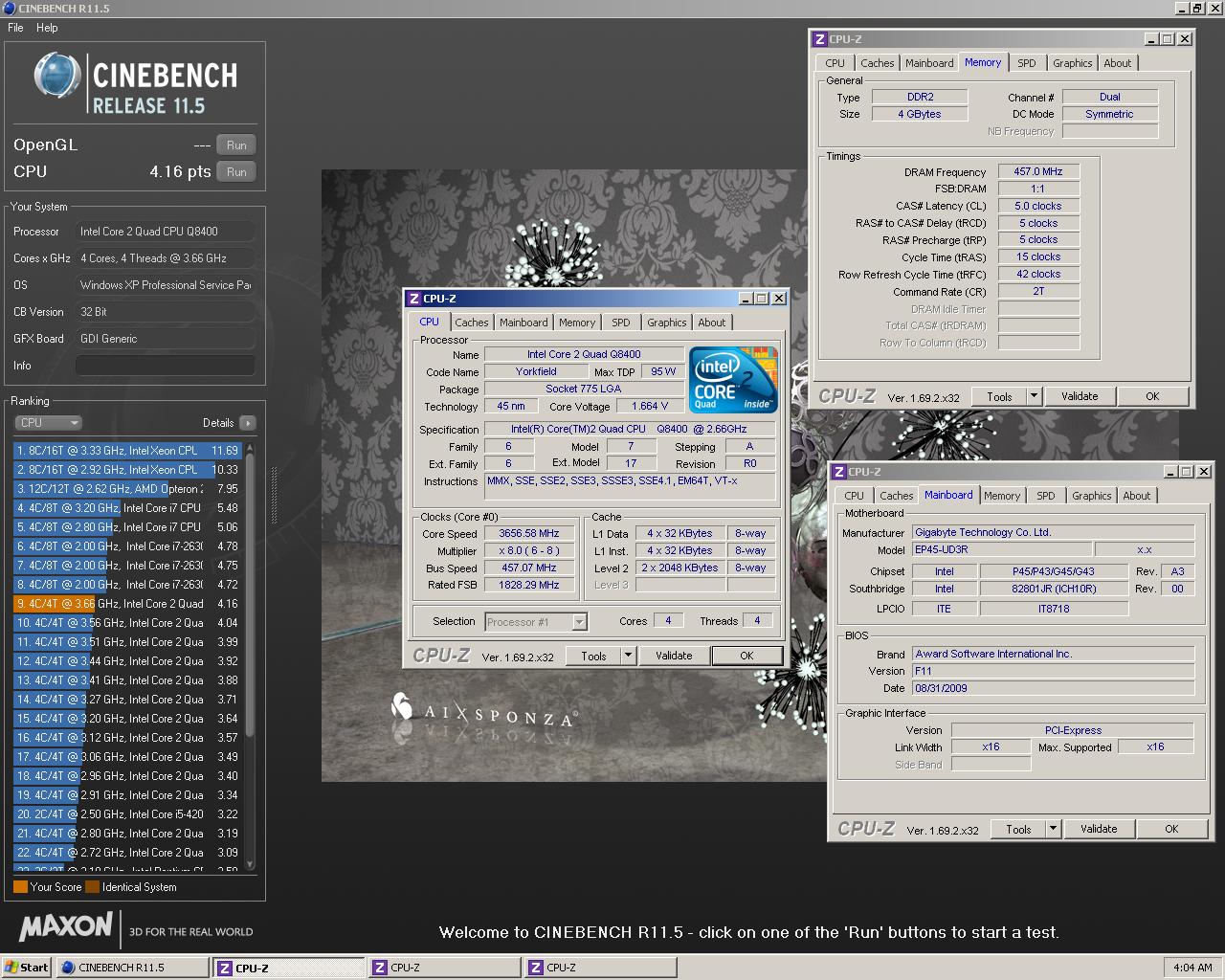Click the ranking scrollbar up arrow

251,448
